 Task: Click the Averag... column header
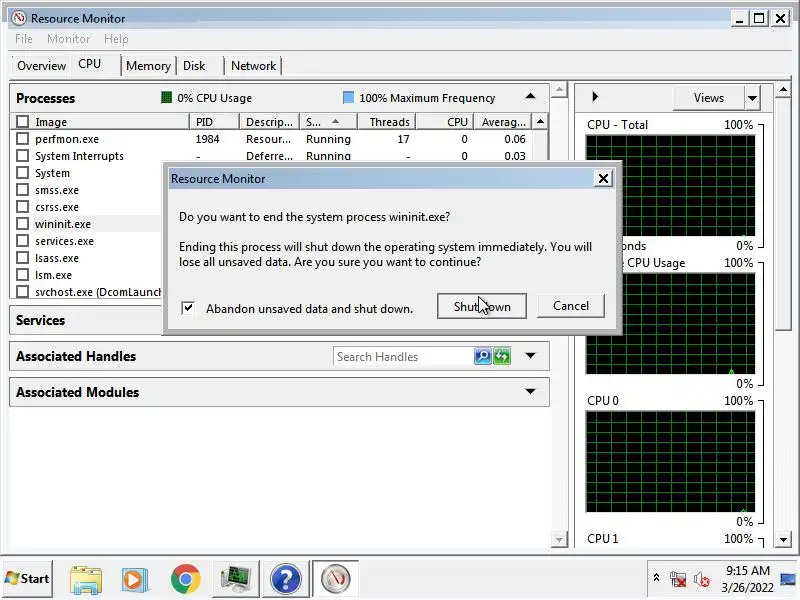point(503,122)
